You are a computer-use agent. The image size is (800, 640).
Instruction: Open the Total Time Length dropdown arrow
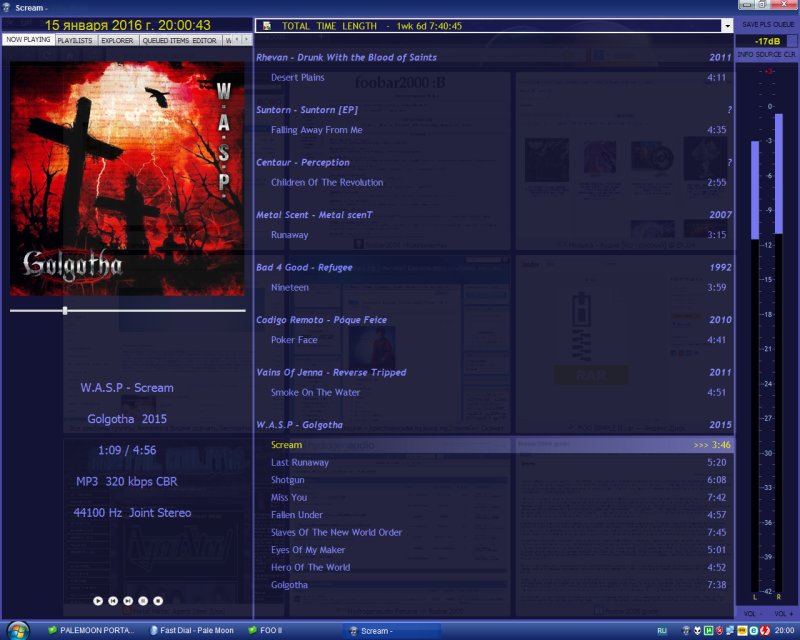coord(727,26)
